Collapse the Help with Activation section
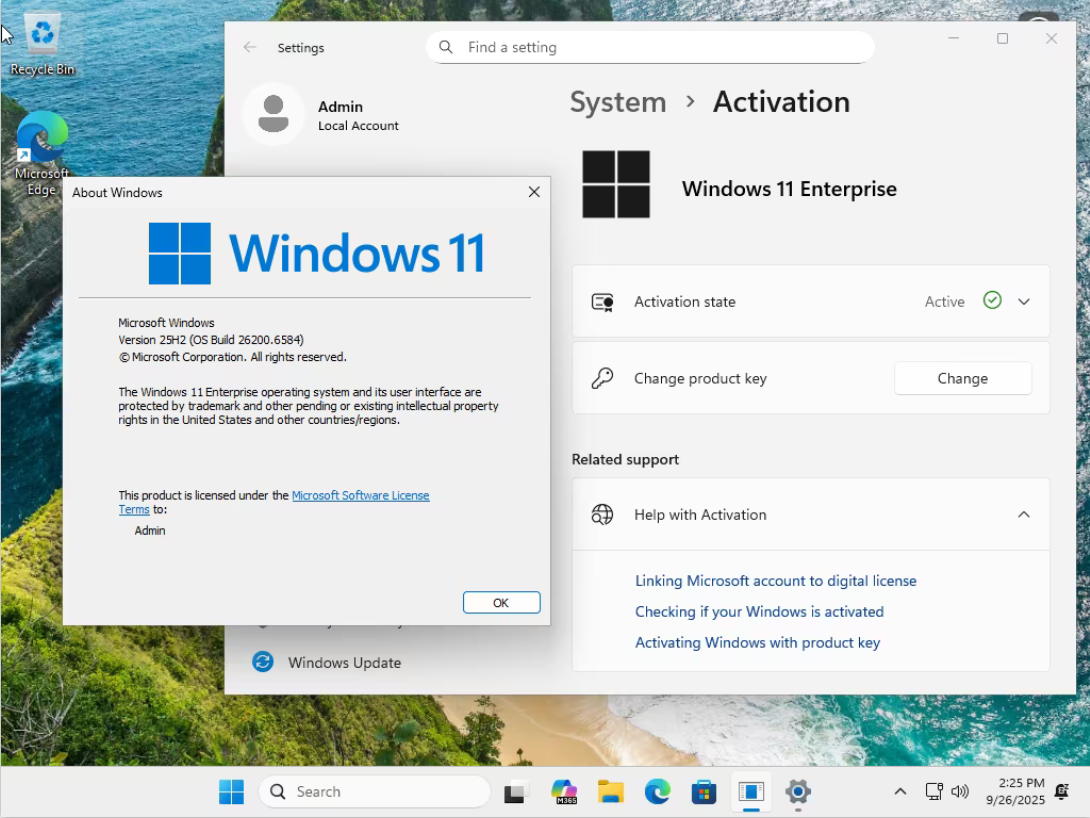 click(1023, 514)
